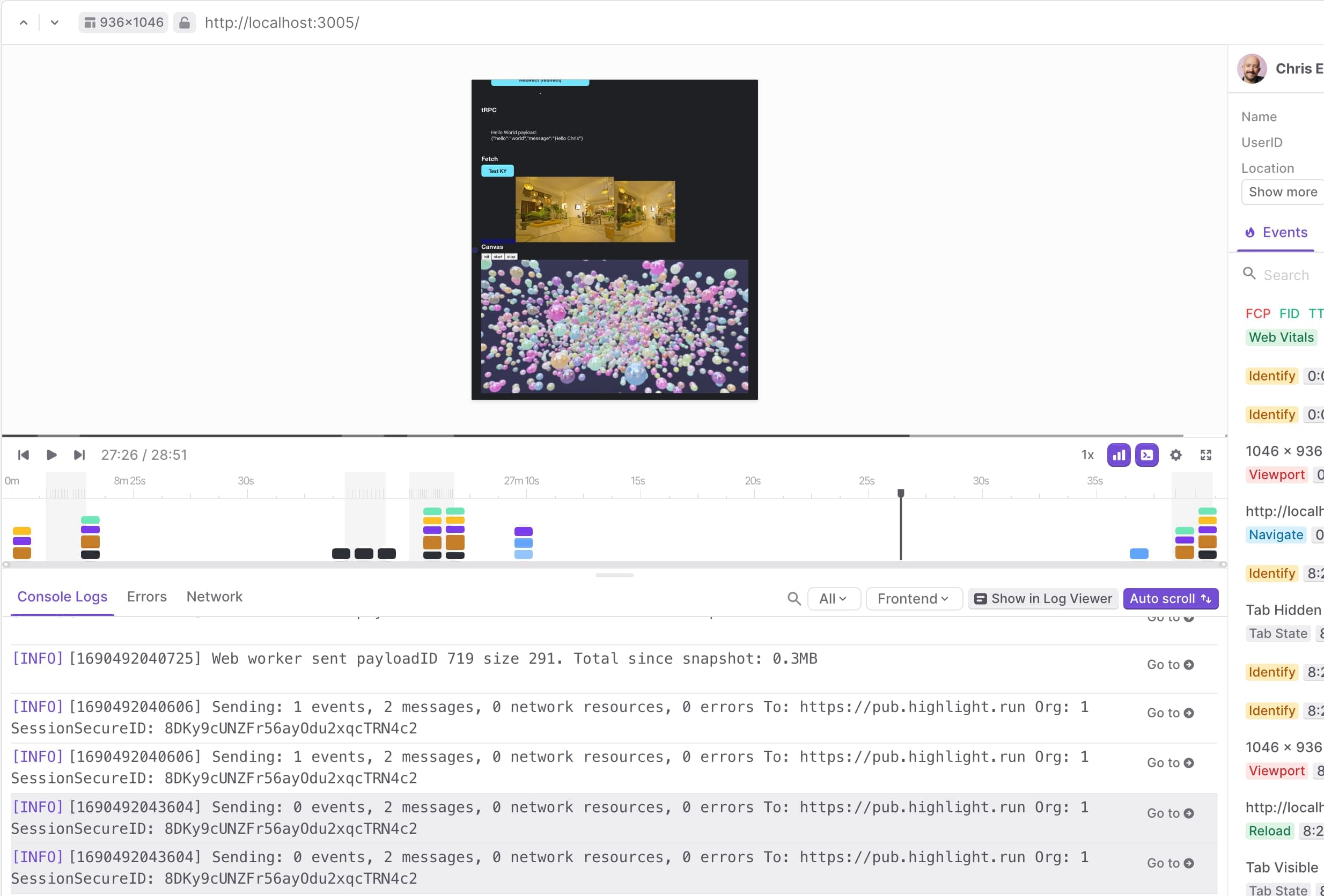Toggle the Auto scroll button
Screen dimensions: 1324x896
point(1169,598)
